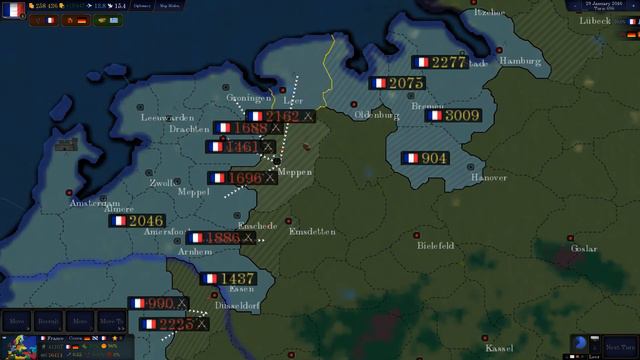The height and width of the screenshot is (360, 640).
Task: Click the Bielefeld city marker
Action: click(416, 236)
